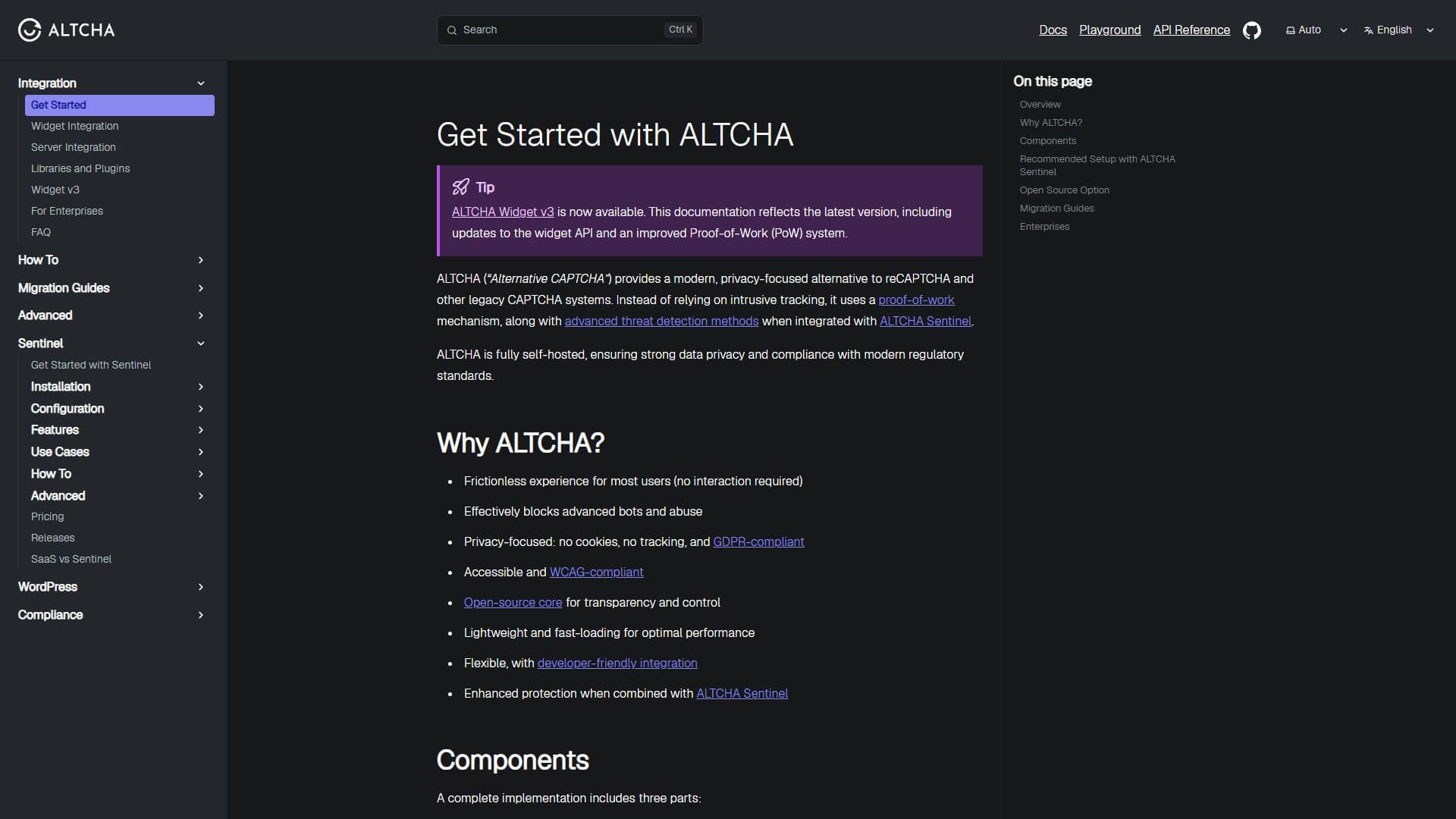Open API Reference in top navigation
The width and height of the screenshot is (1456, 819).
pos(1191,30)
